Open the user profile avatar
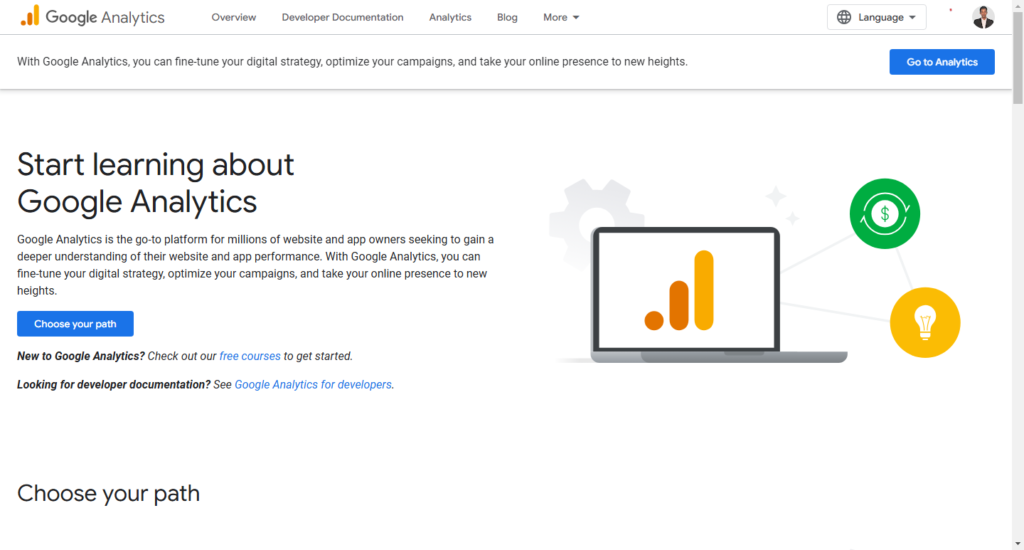Screen dimensions: 1024x550 click(983, 17)
